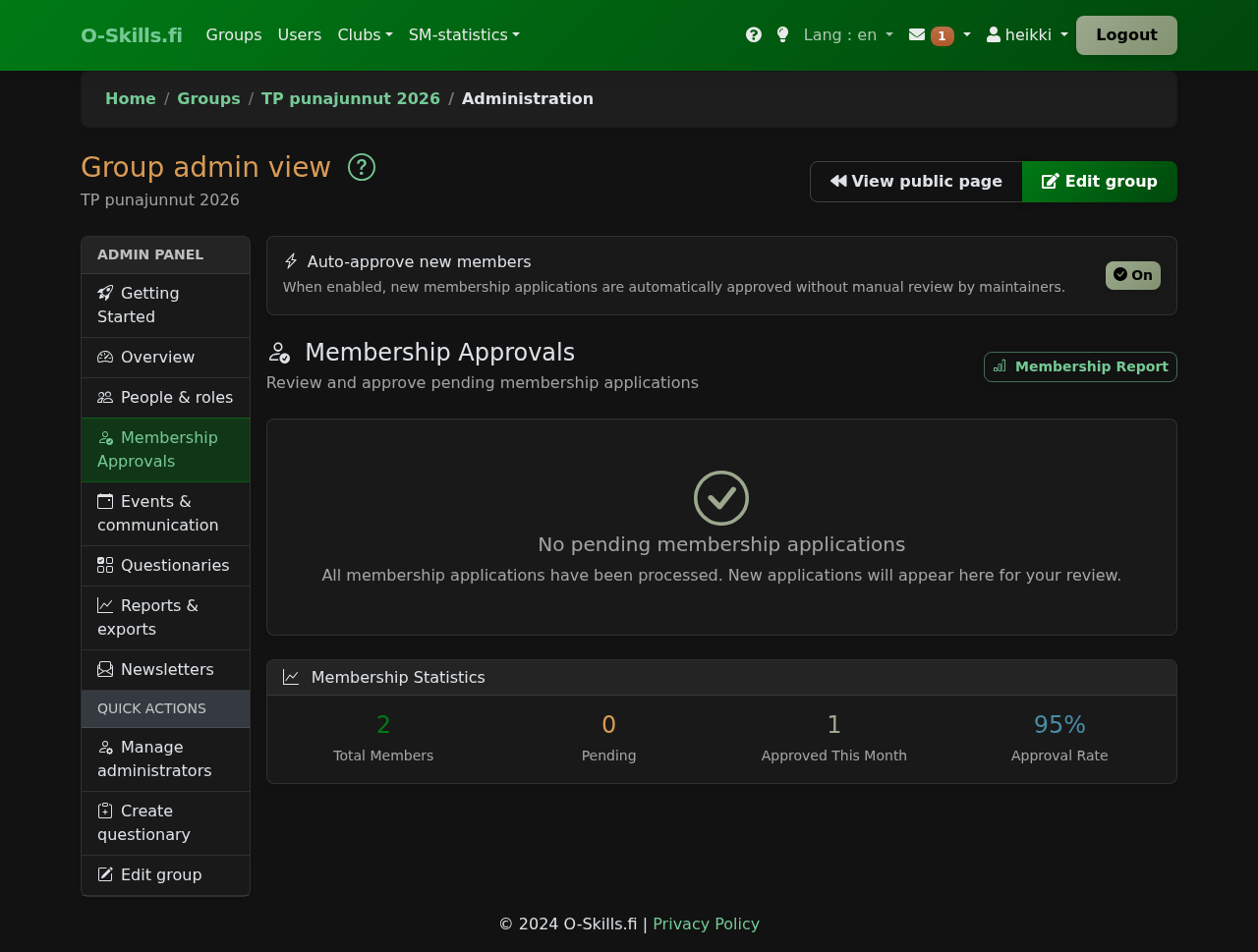Click the Membership Report button
Viewport: 1258px width, 952px height.
[1080, 366]
